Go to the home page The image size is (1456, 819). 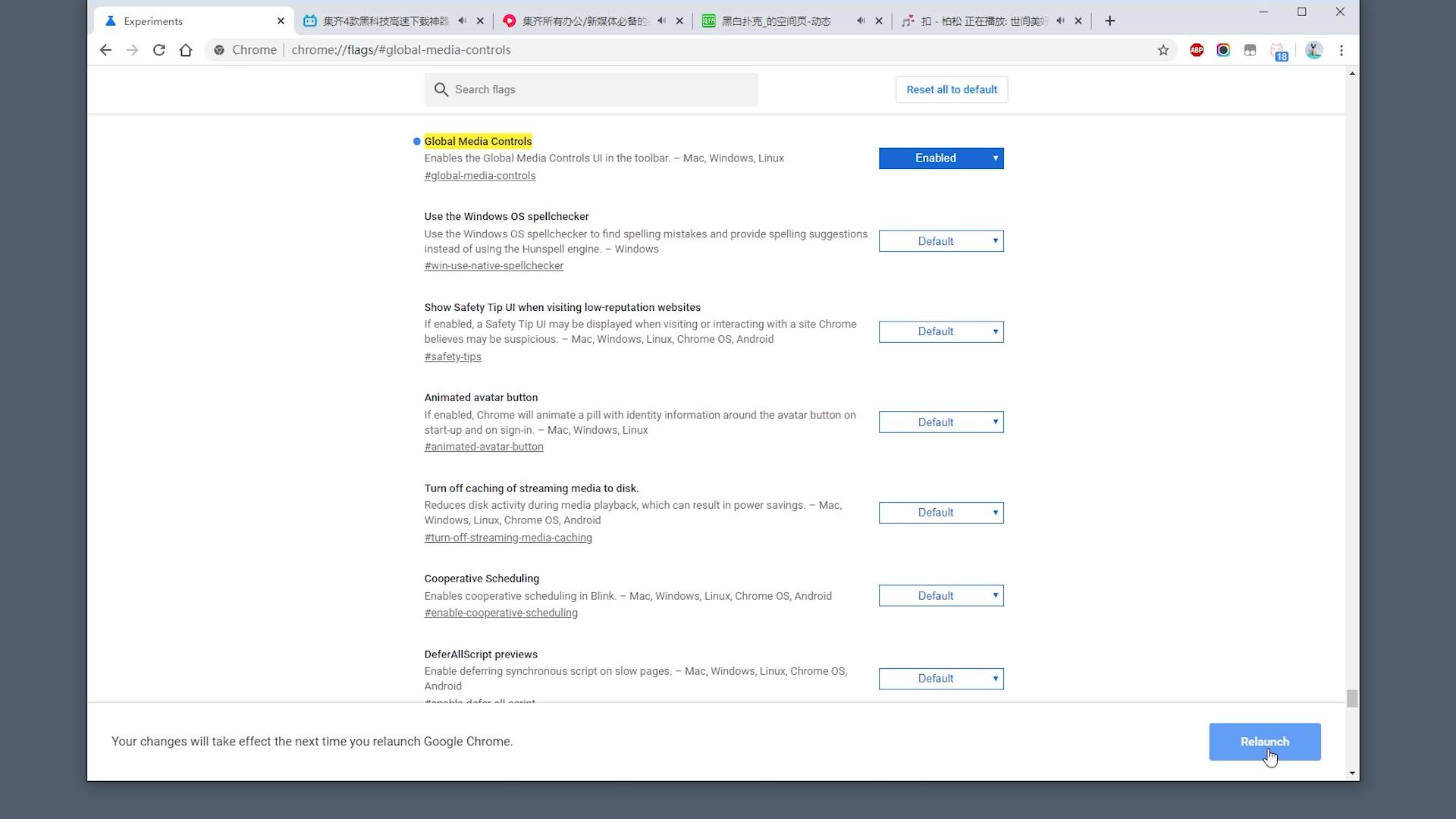(x=186, y=50)
